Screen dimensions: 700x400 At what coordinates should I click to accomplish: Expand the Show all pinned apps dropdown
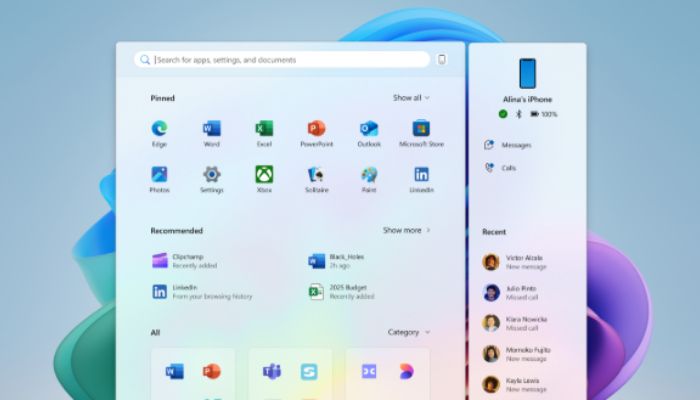click(x=411, y=98)
